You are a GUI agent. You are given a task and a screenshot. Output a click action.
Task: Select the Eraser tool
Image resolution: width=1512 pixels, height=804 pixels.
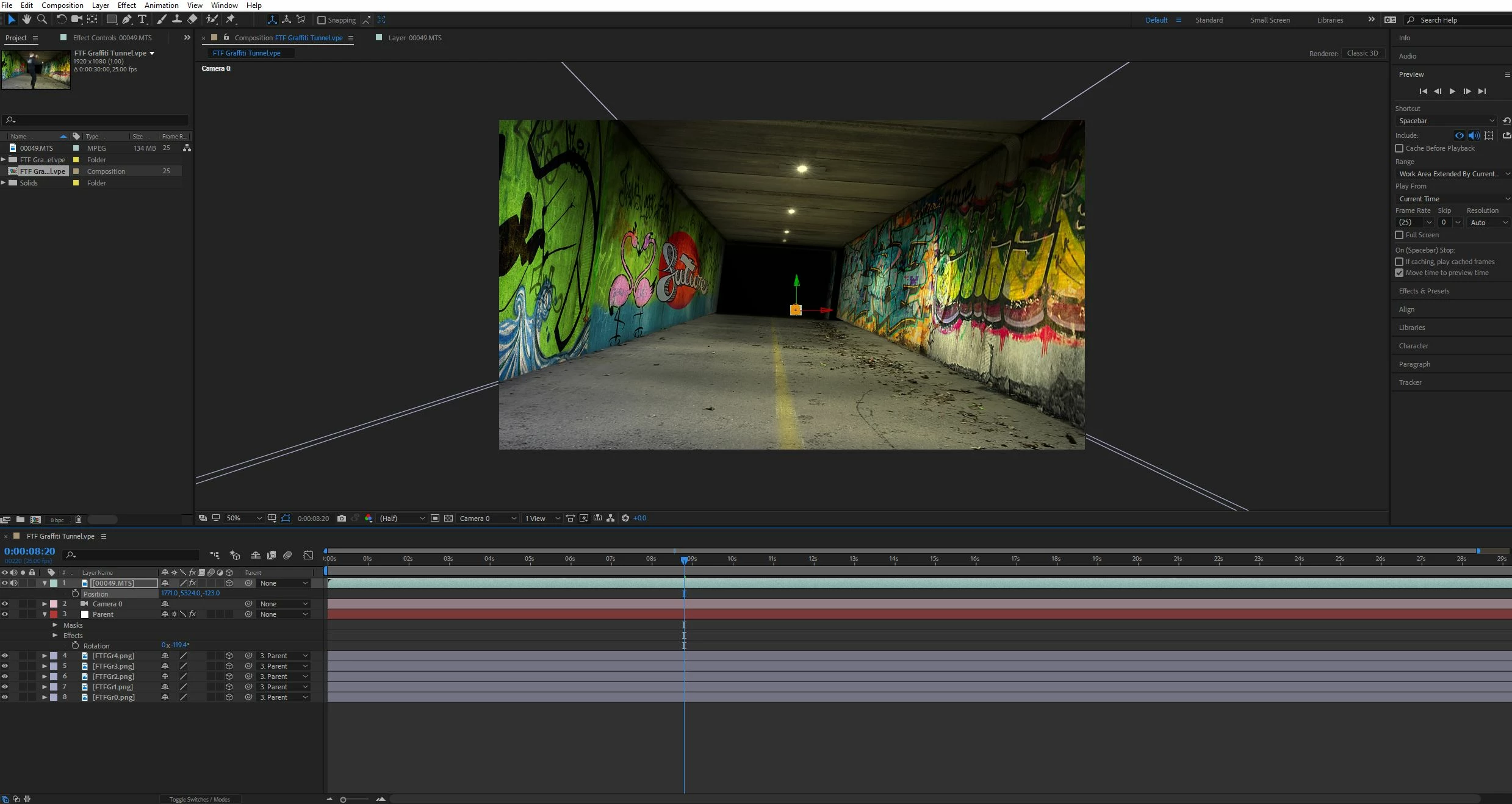[x=192, y=20]
